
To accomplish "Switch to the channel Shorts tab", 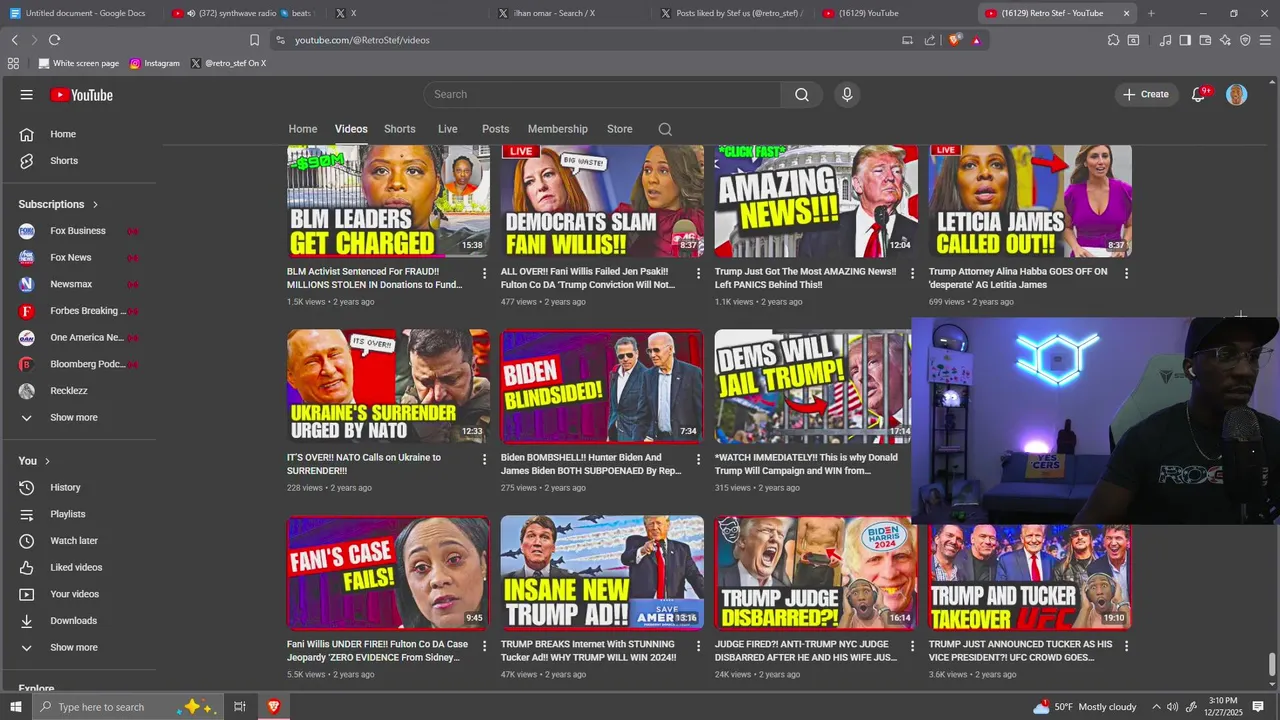I will point(399,129).
